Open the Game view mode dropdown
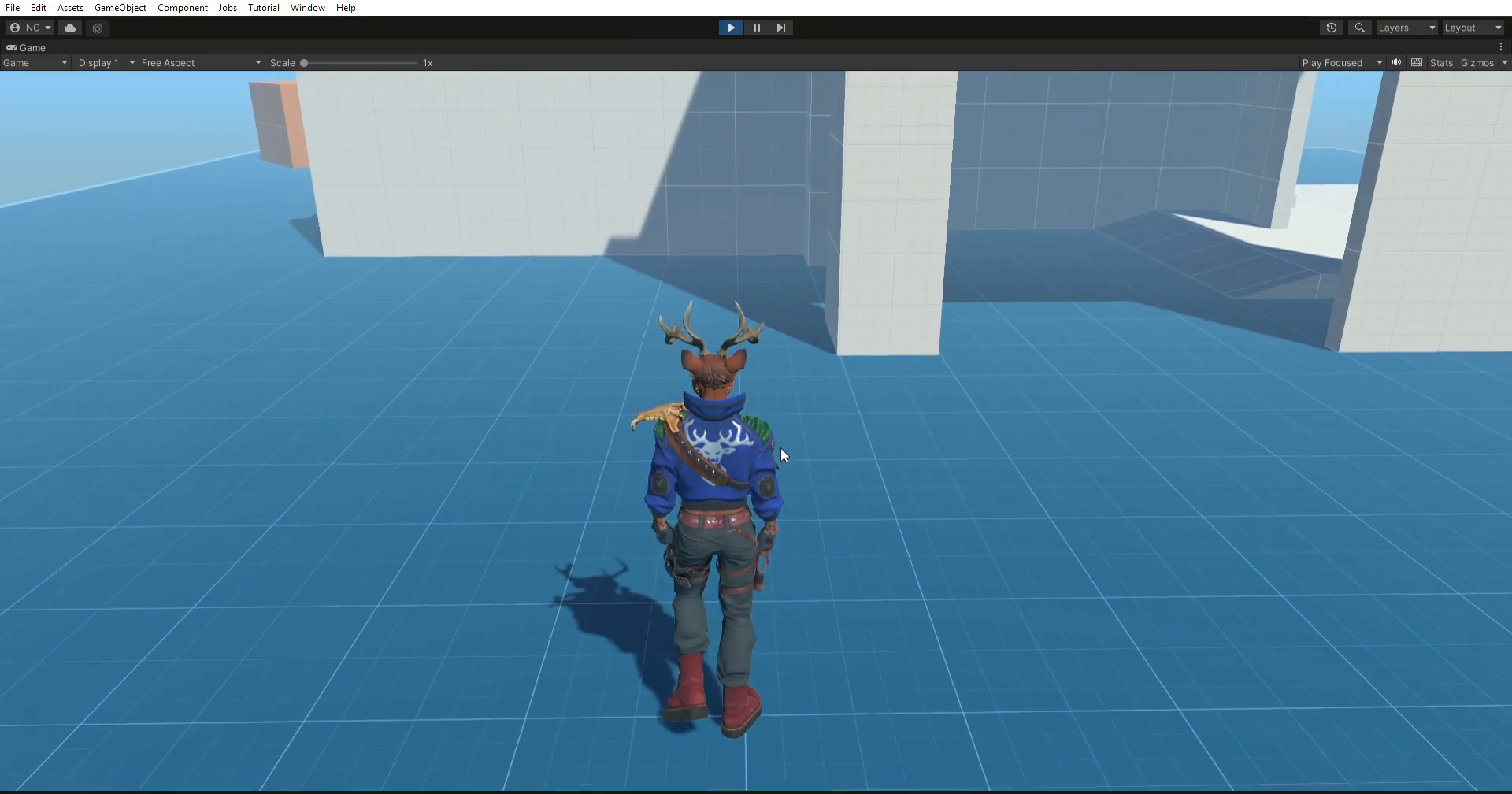1512x794 pixels. 35,63
